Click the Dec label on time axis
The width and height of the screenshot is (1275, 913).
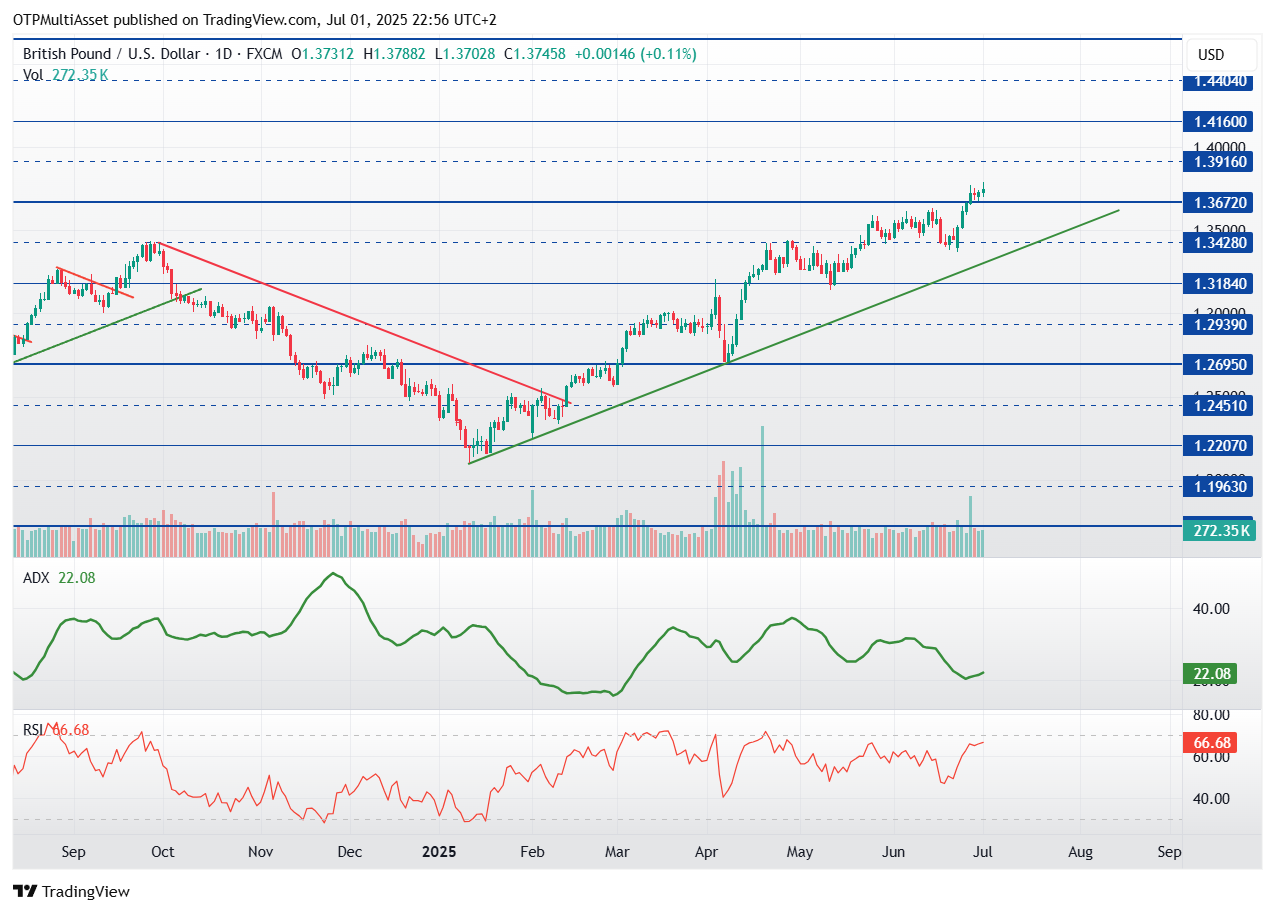click(350, 853)
